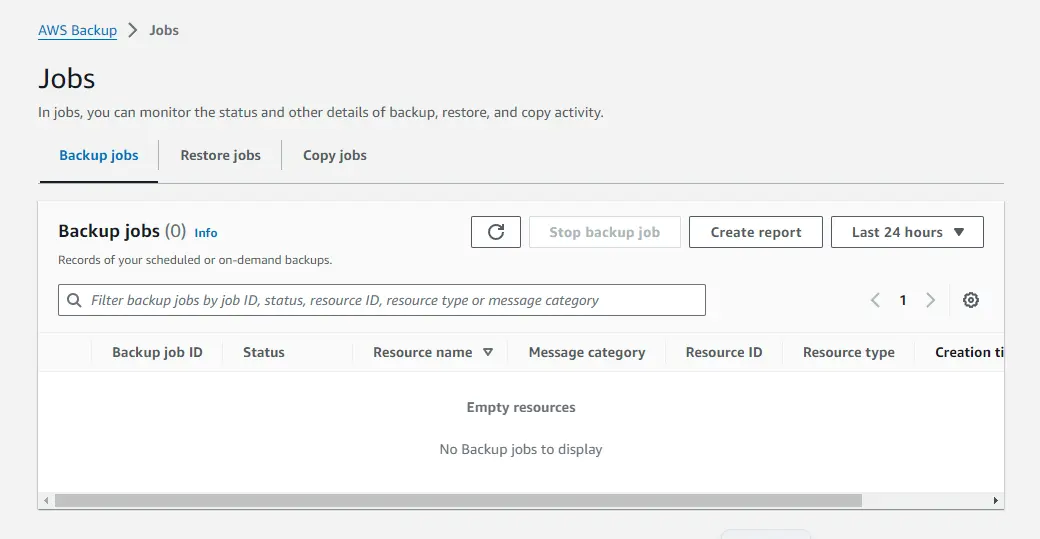Click the No Backup jobs to display message

click(x=521, y=449)
